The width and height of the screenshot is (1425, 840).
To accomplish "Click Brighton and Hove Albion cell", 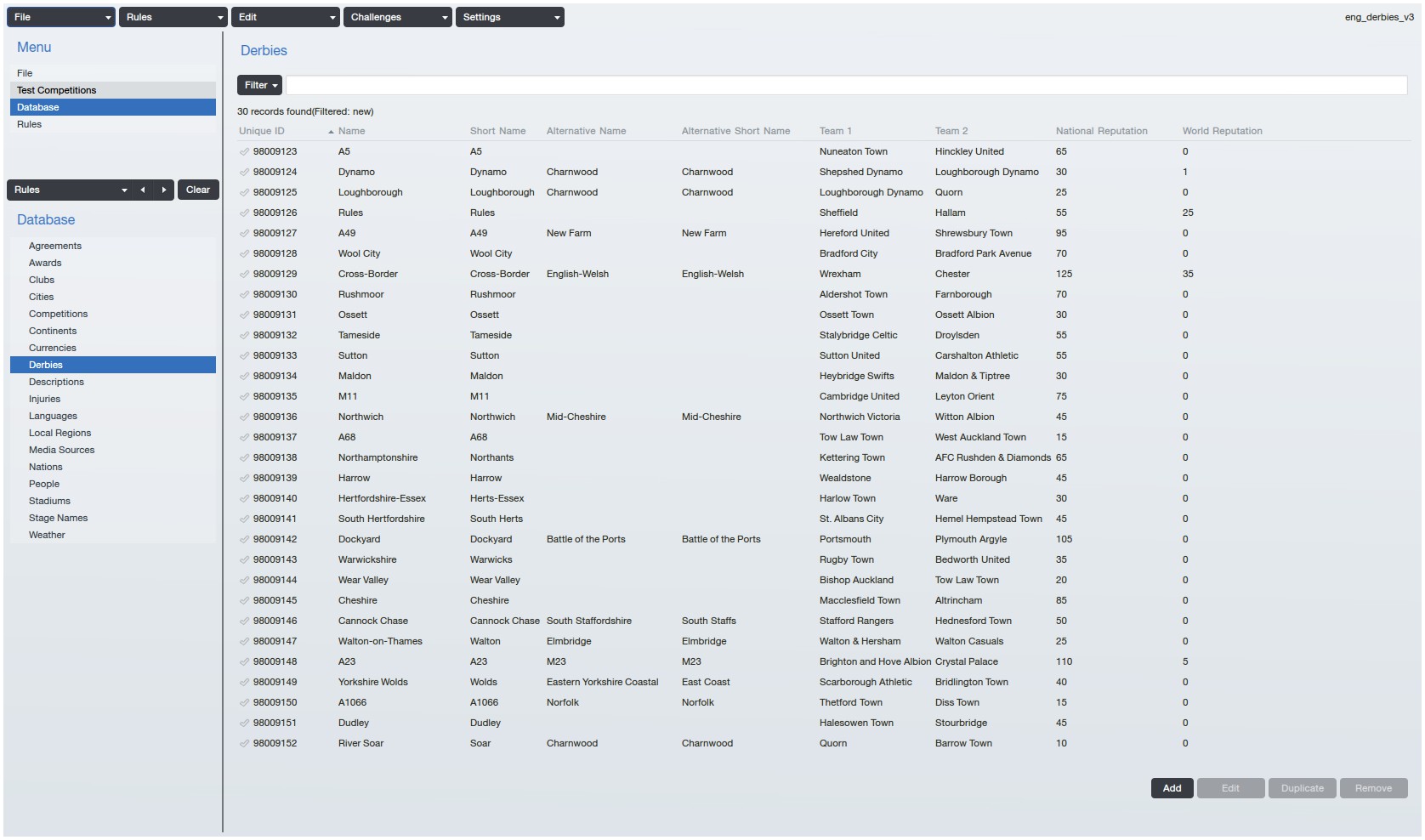I will [x=875, y=661].
